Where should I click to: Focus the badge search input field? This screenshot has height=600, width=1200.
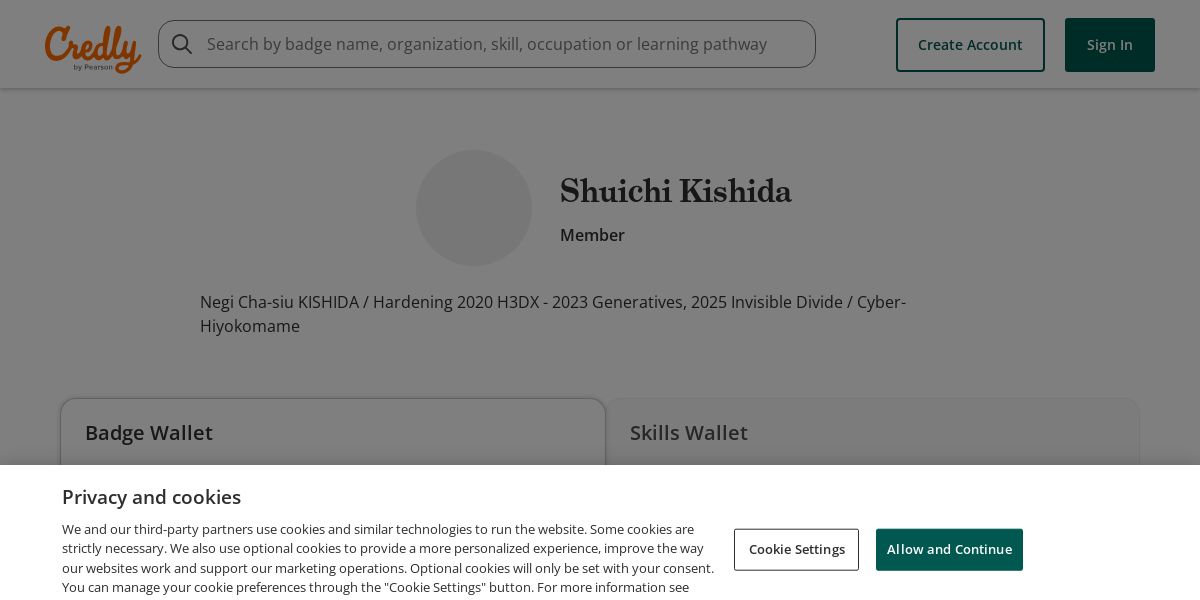click(487, 44)
